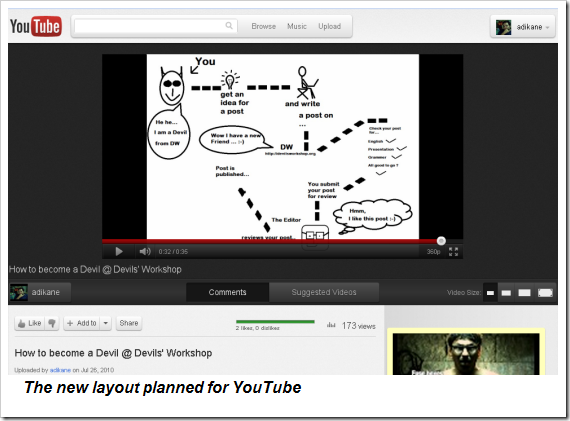Open the Browse link
The width and height of the screenshot is (570, 421).
(264, 26)
